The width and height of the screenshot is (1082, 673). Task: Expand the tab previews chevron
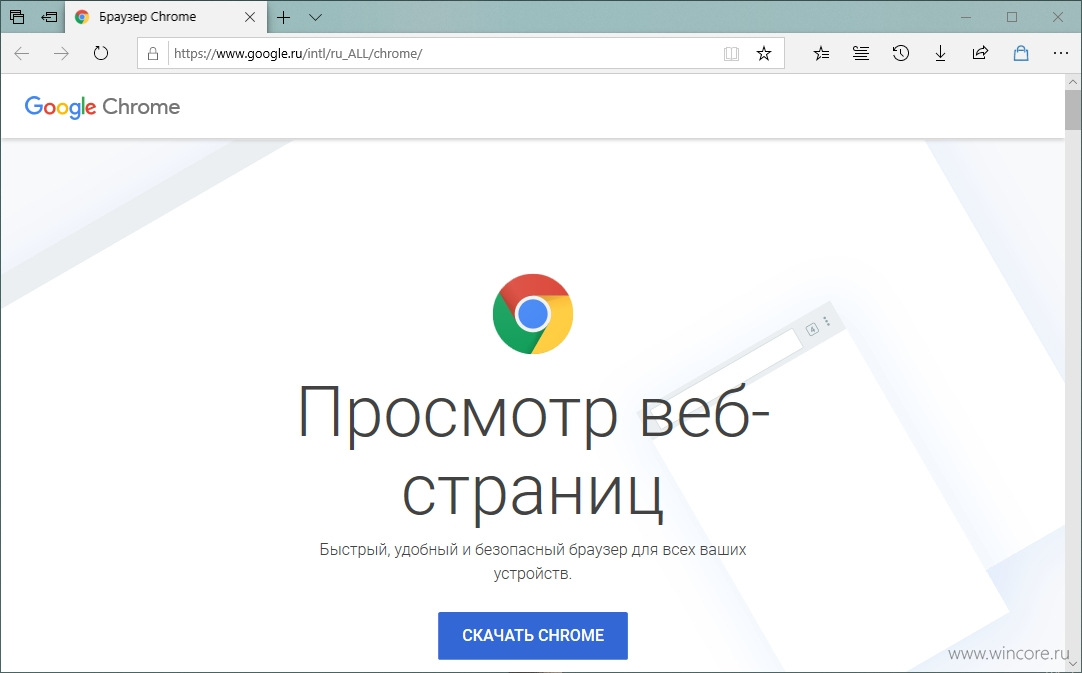315,17
